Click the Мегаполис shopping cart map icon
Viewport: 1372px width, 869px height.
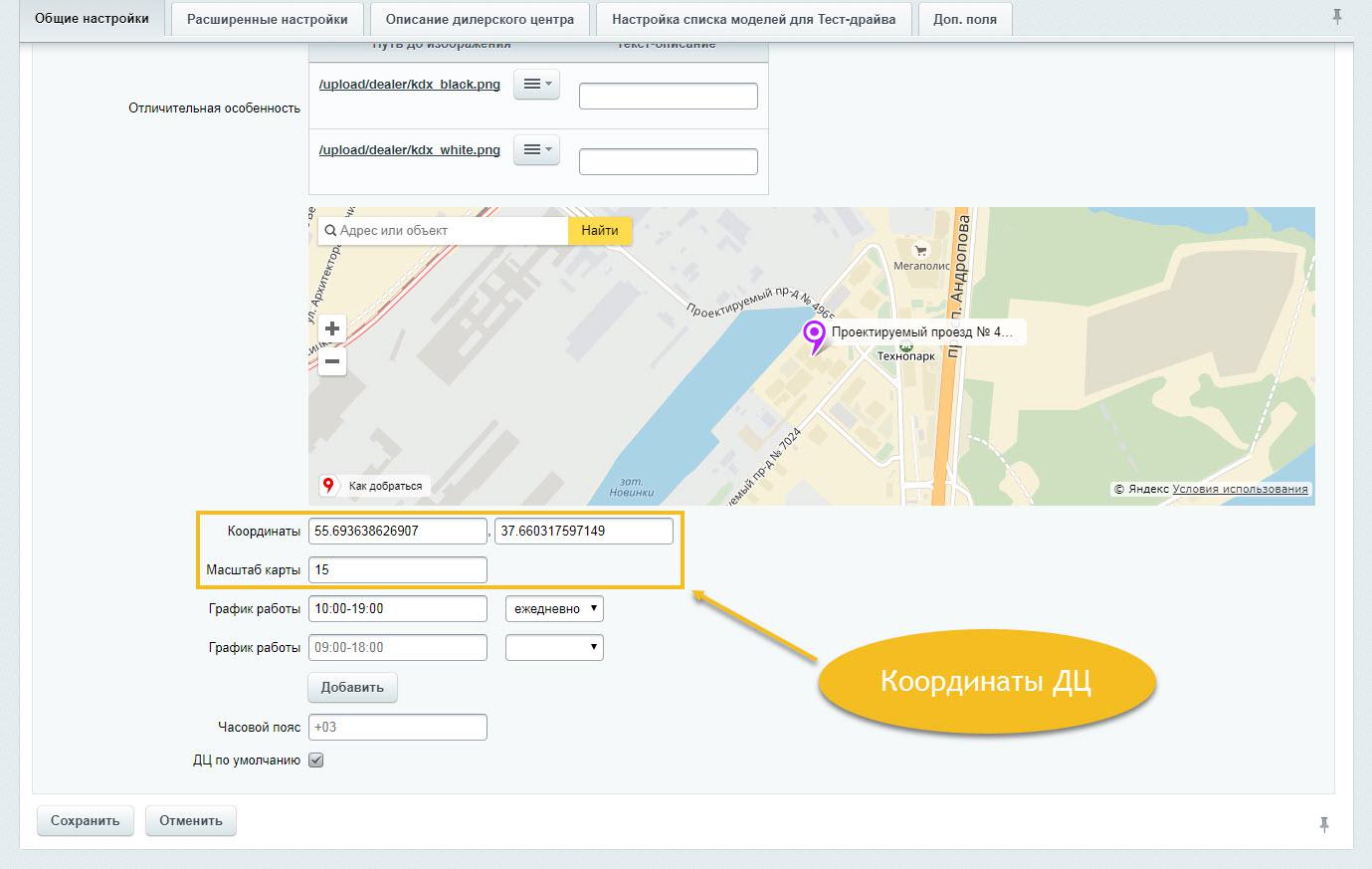click(x=920, y=251)
